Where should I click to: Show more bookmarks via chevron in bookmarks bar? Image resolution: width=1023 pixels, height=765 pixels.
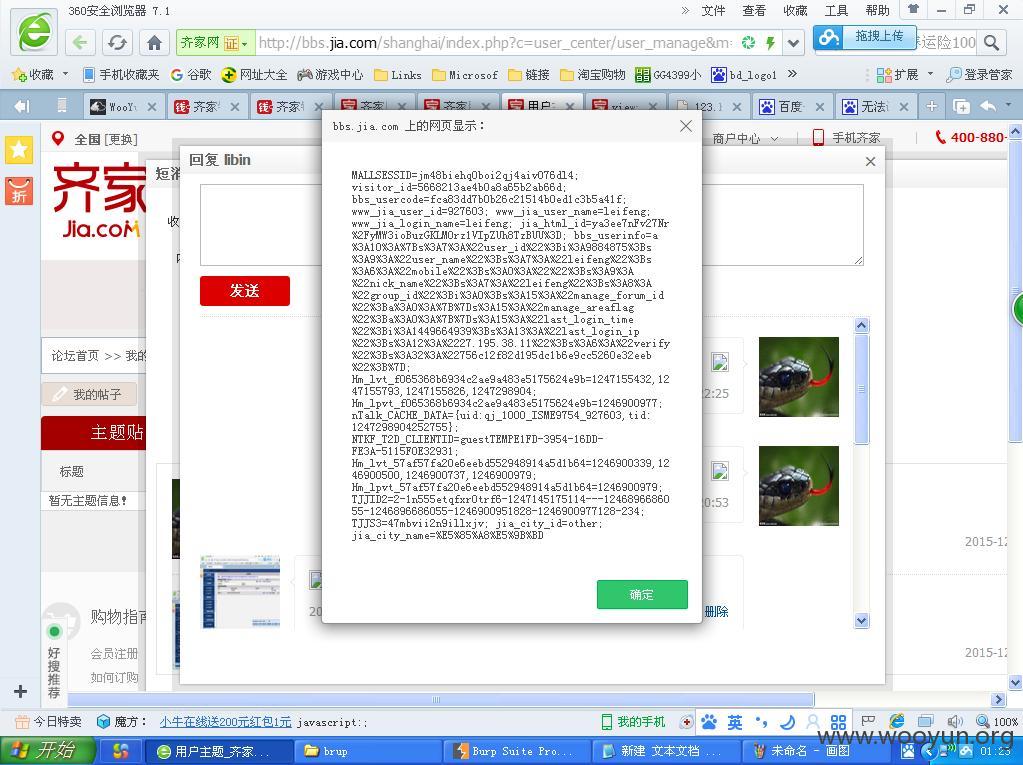792,74
